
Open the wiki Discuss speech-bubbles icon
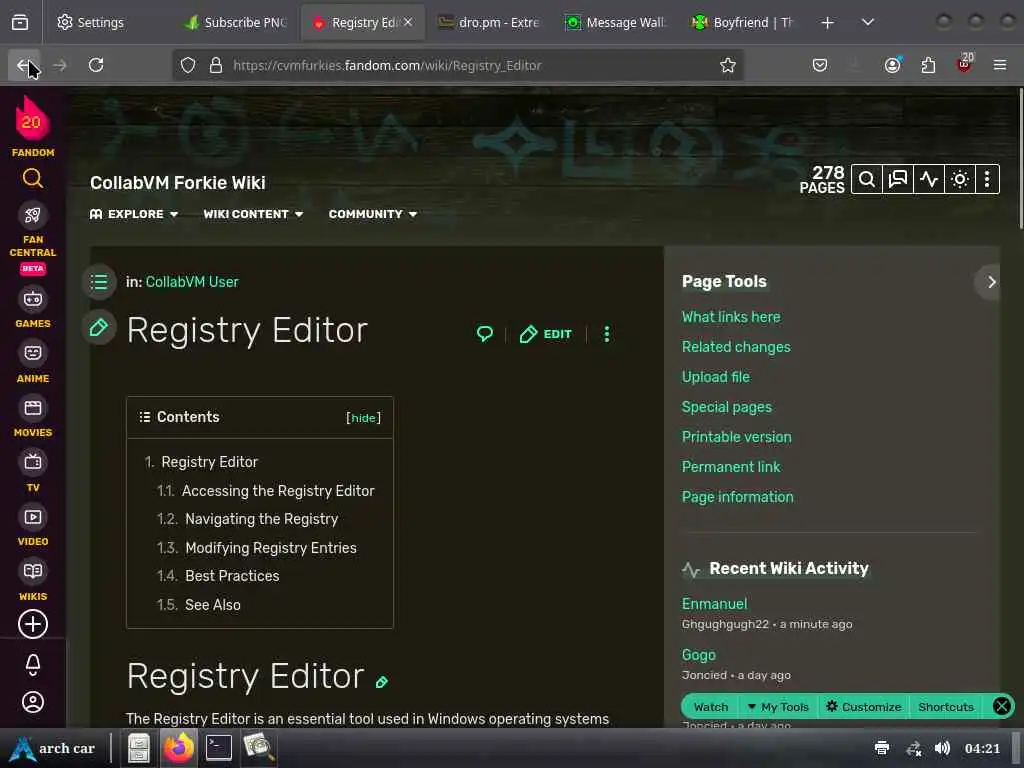898,179
